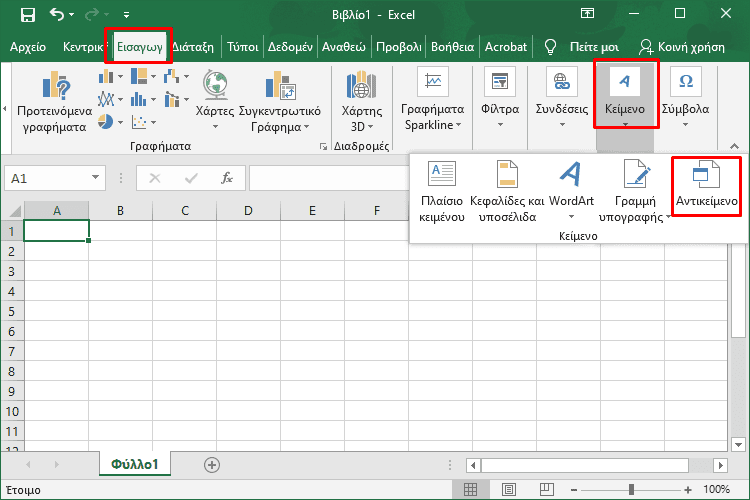The width and height of the screenshot is (750, 500).
Task: Insert Κεφαλίδες και υποσέλιδα header footer
Action: (x=507, y=192)
